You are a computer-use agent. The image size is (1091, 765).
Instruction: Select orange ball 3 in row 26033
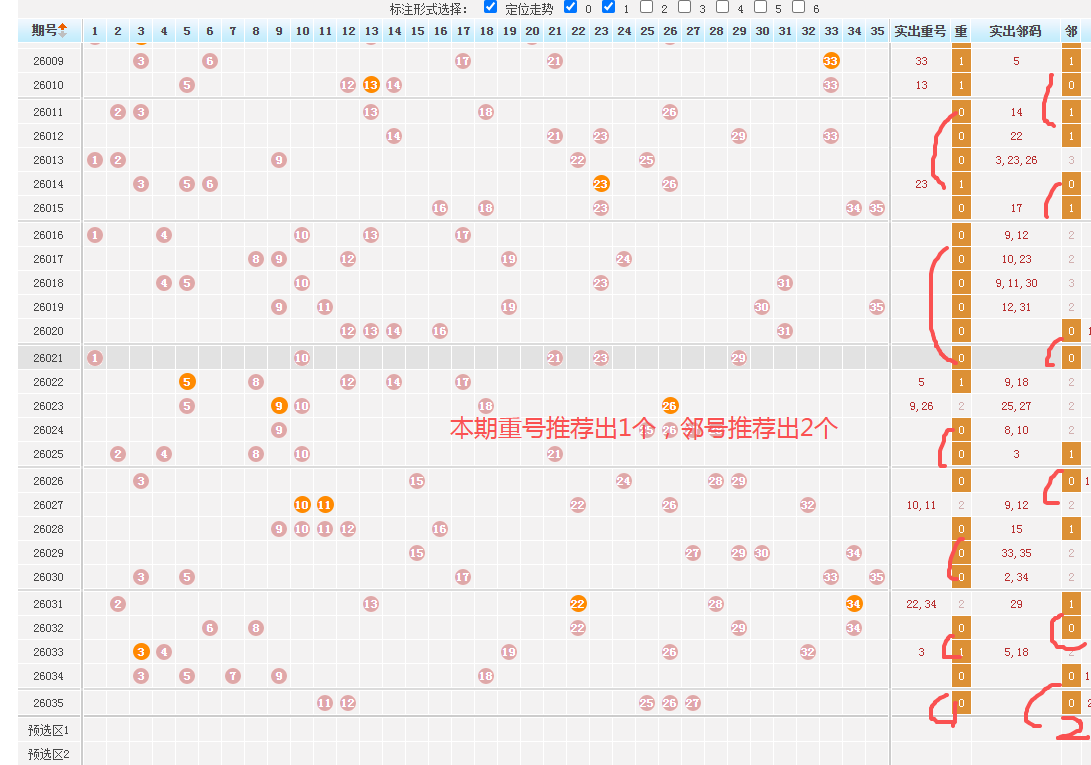click(x=141, y=651)
